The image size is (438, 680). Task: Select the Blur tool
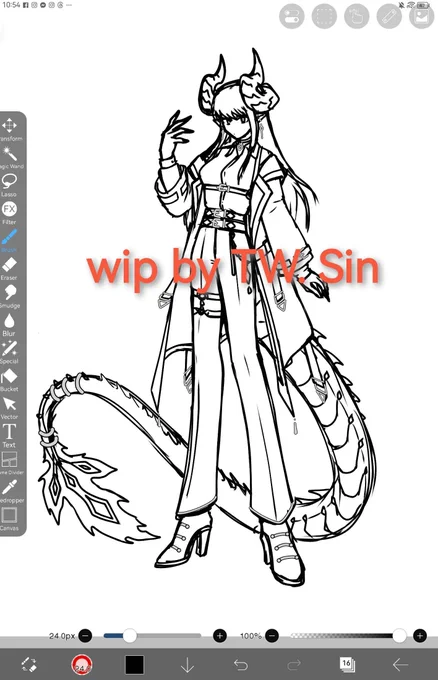(9, 325)
